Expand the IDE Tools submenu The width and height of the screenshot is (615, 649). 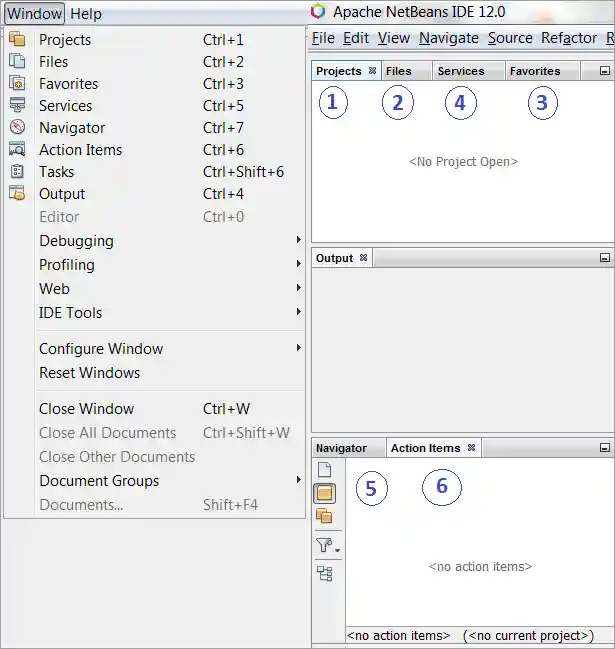pos(298,312)
